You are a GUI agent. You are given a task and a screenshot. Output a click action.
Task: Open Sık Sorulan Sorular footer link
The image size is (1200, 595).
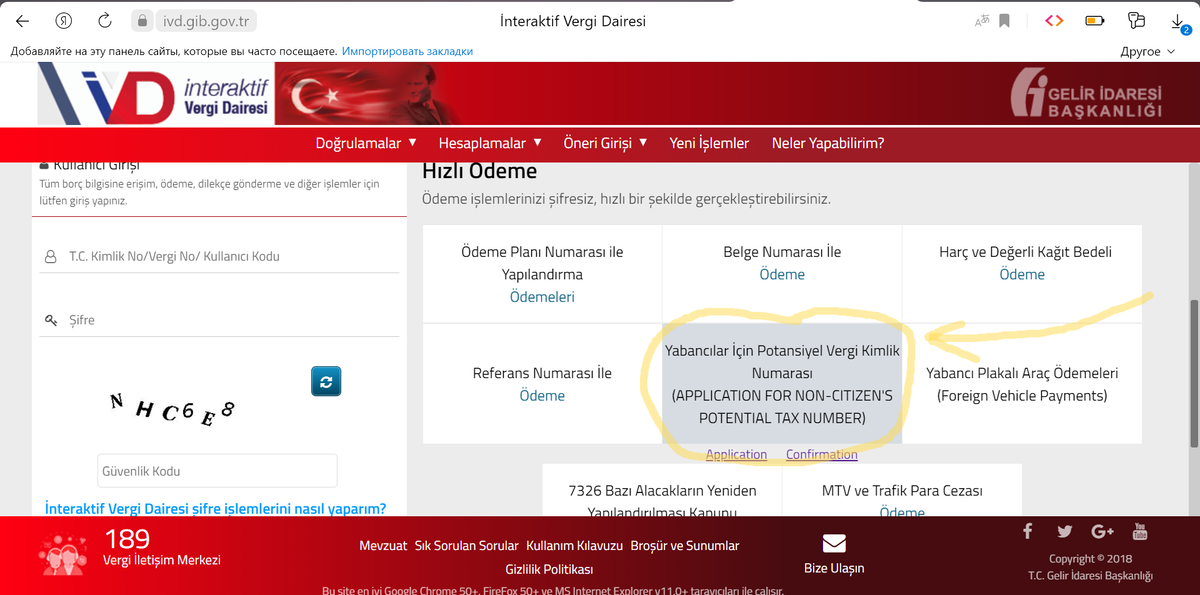467,546
